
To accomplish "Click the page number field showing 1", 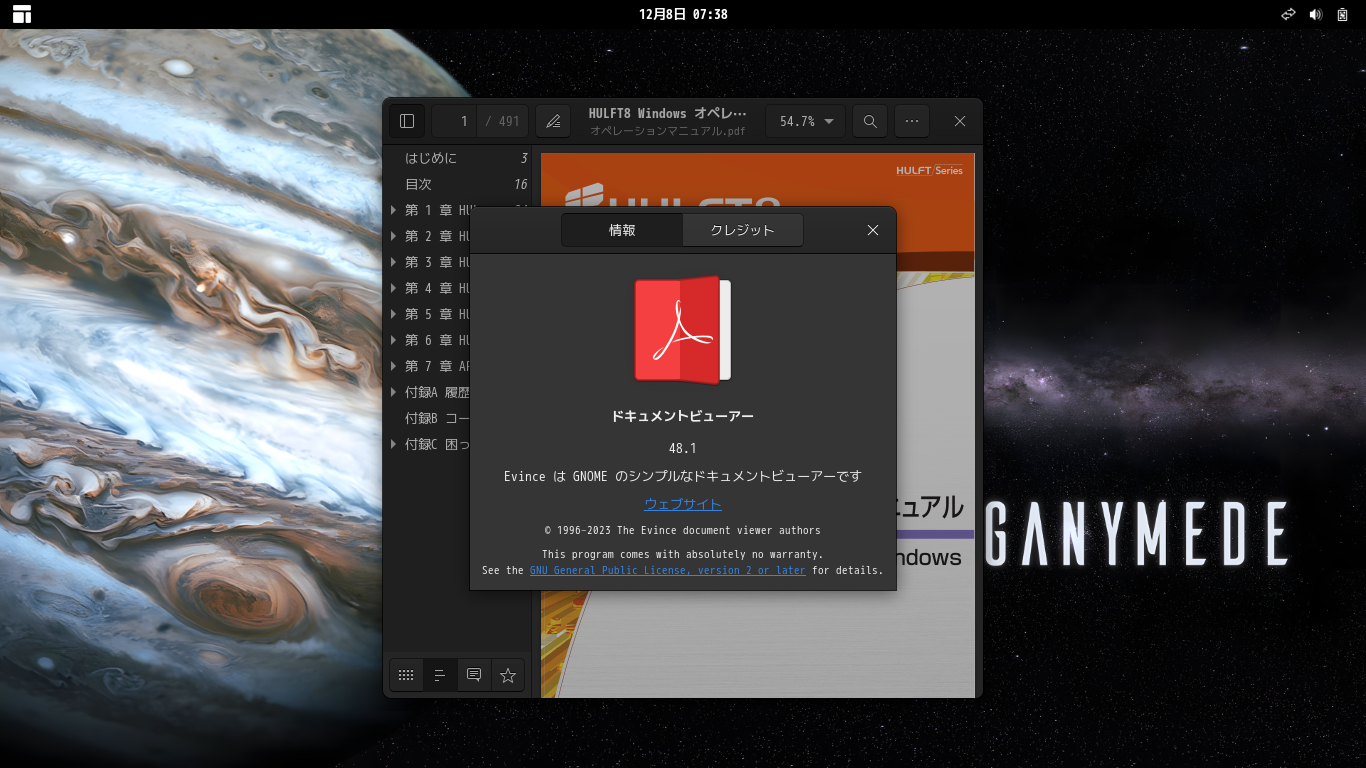I will [x=455, y=121].
